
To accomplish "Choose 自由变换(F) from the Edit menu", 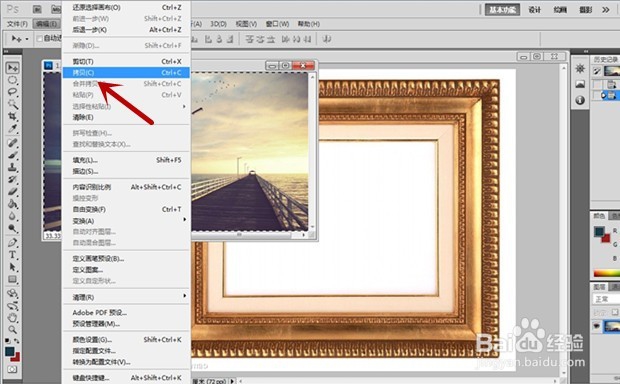I will 127,209.
